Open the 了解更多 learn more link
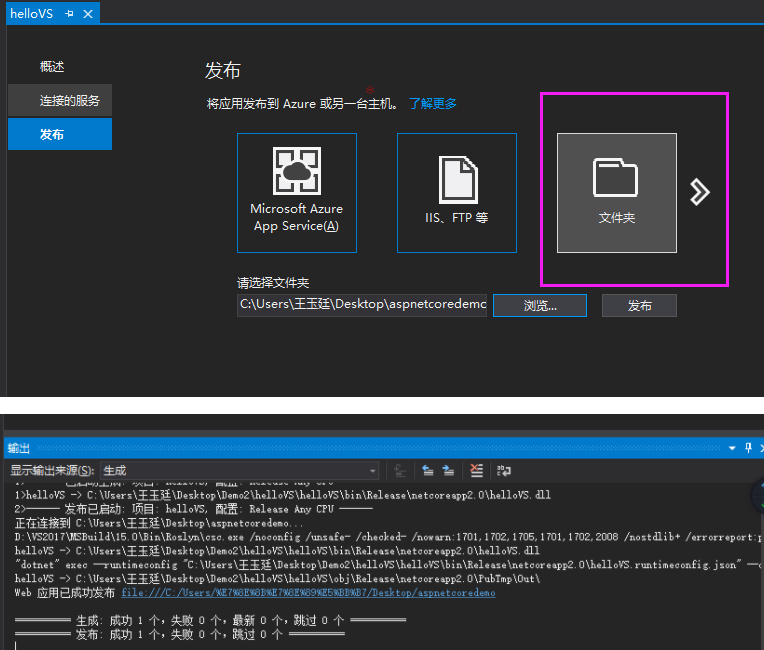Screen dimensions: 764x650 [432, 103]
